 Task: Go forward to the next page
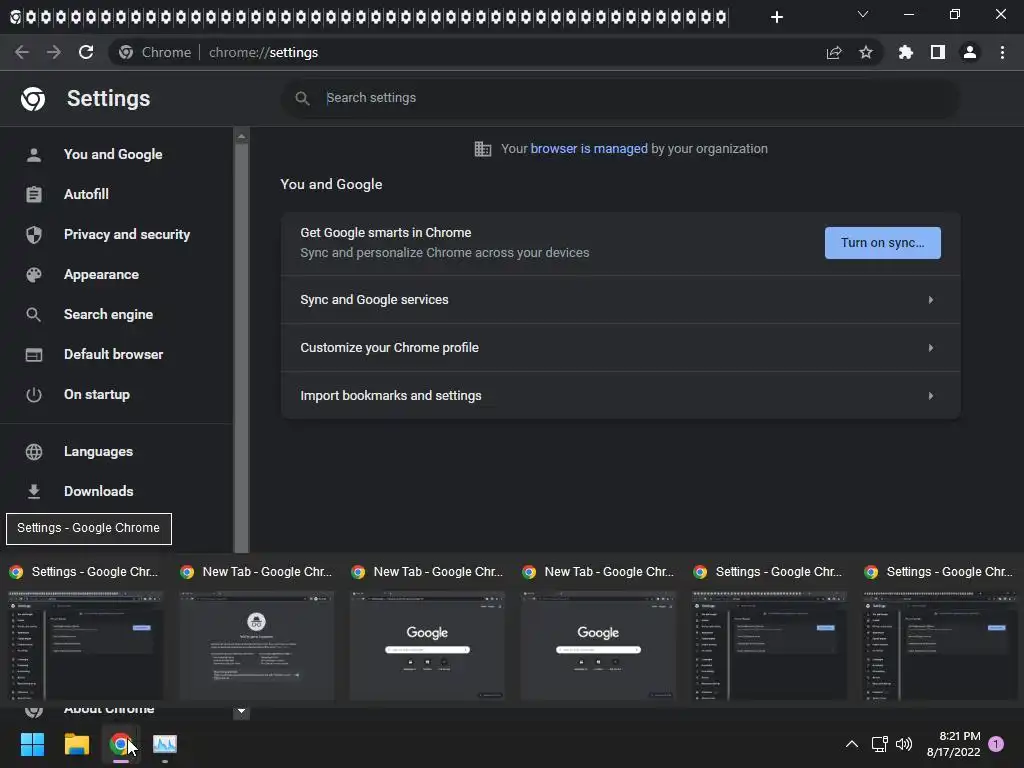54,52
